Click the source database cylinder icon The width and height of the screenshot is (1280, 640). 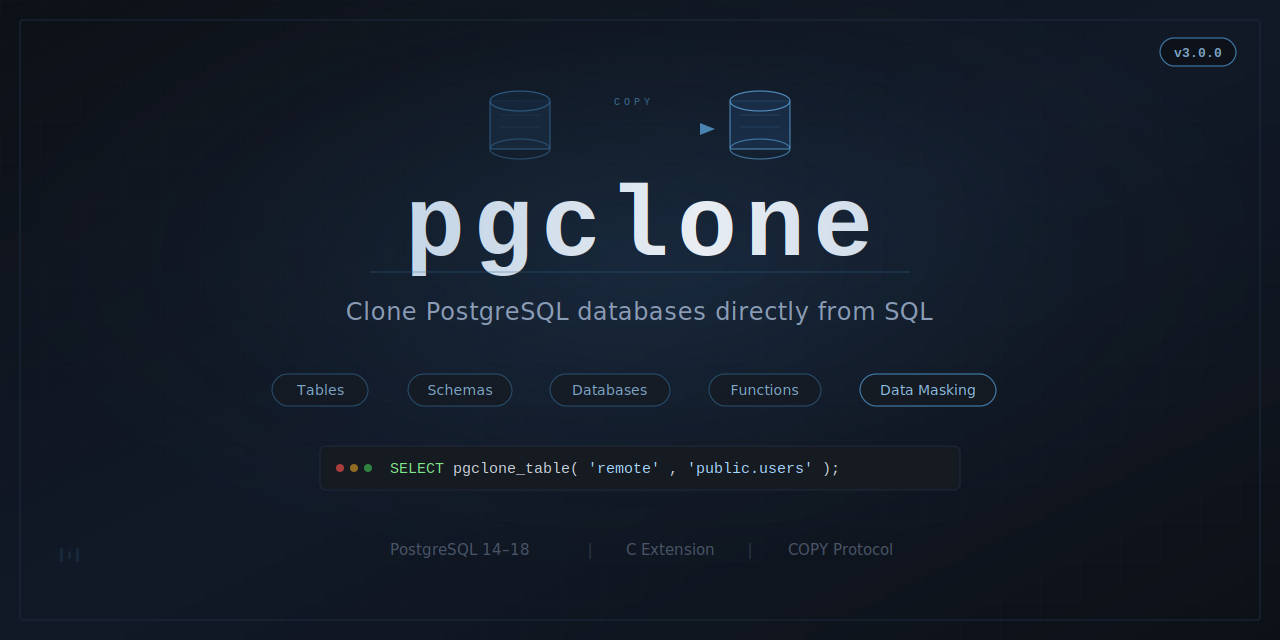coord(520,125)
